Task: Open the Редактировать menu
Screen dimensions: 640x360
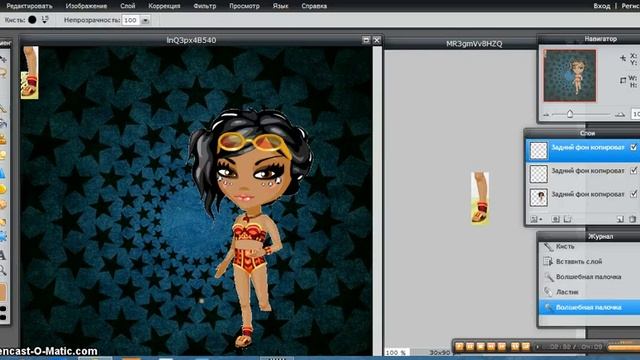Action: click(29, 6)
